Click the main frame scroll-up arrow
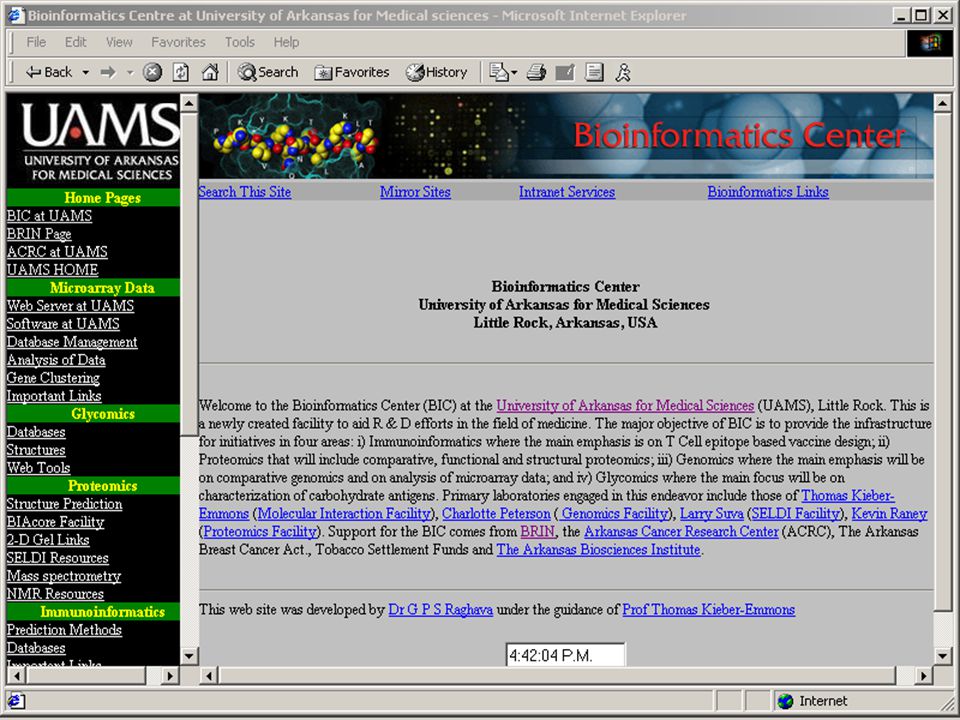 pos(943,103)
